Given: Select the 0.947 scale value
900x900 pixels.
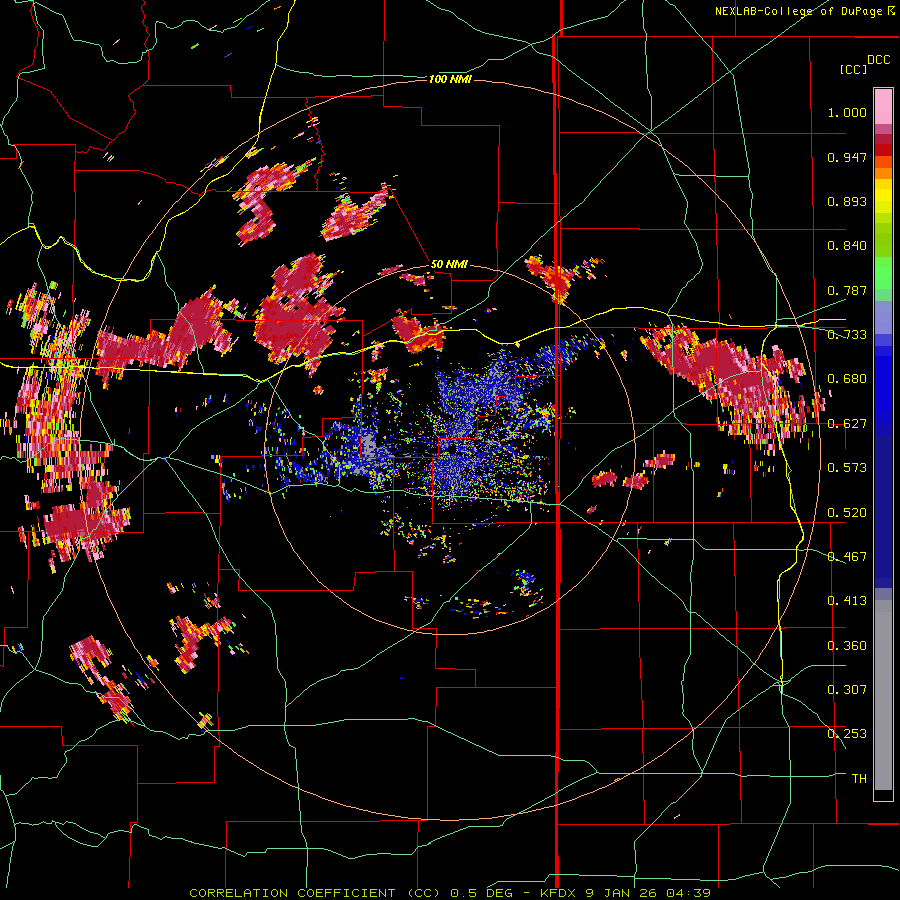Looking at the screenshot, I should (x=847, y=157).
